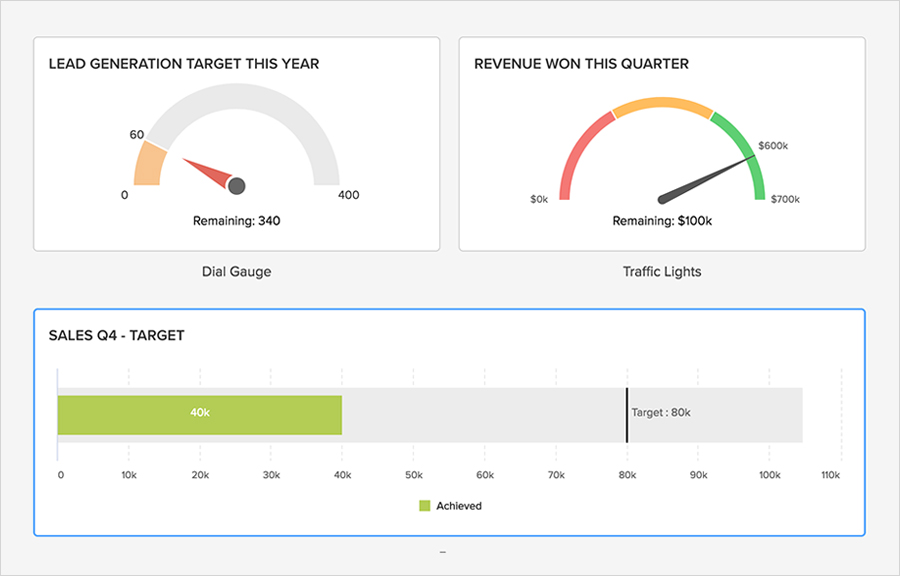Viewport: 900px width, 576px height.
Task: Select the Revenue Won This Quarter title
Action: click(x=581, y=64)
